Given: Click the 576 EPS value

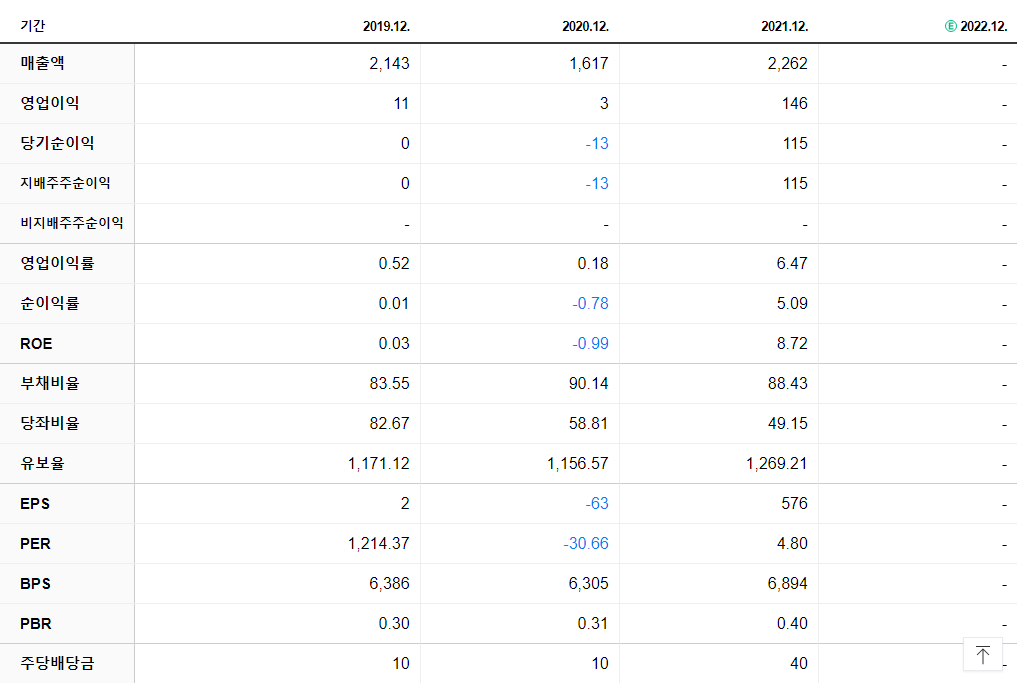Looking at the screenshot, I should point(795,504).
